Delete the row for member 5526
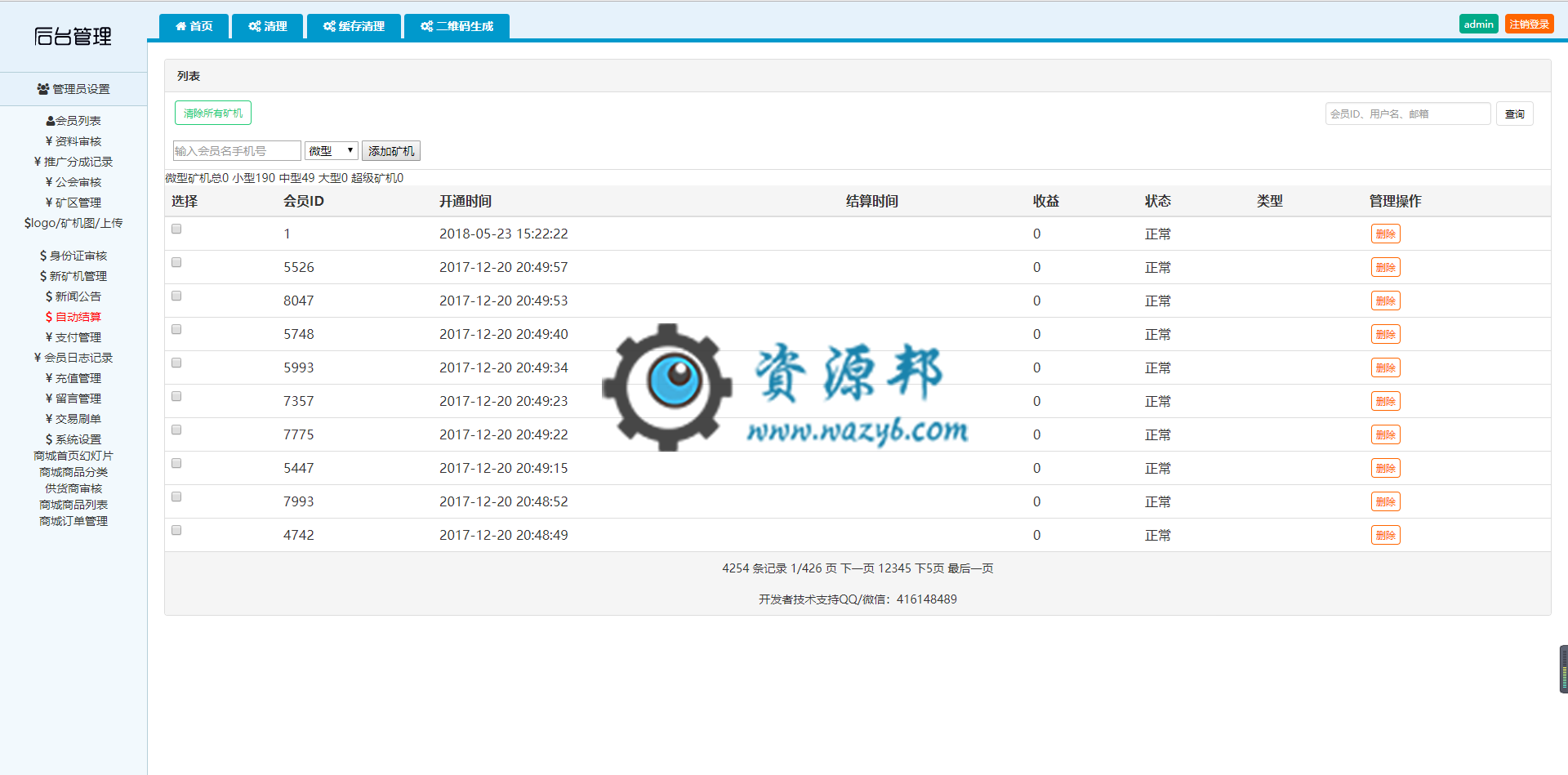 (x=1385, y=267)
